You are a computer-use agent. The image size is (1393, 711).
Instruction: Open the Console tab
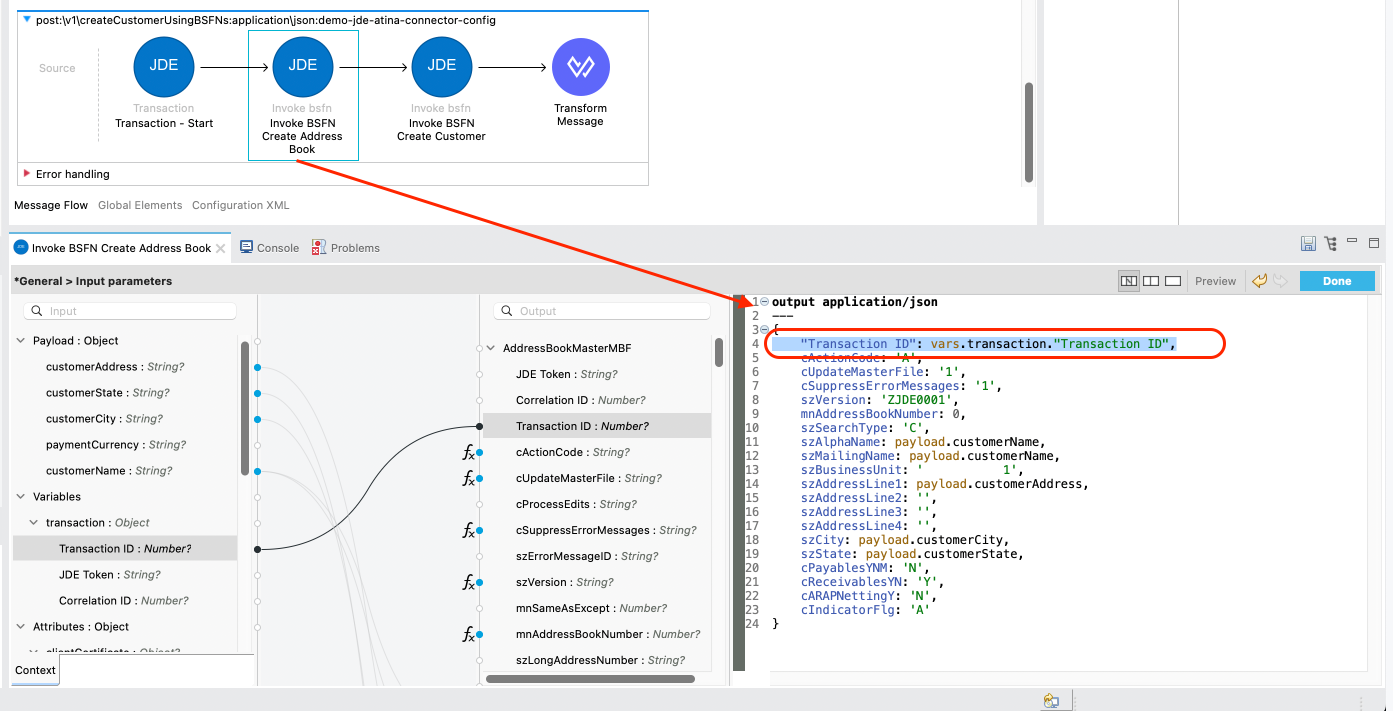270,248
